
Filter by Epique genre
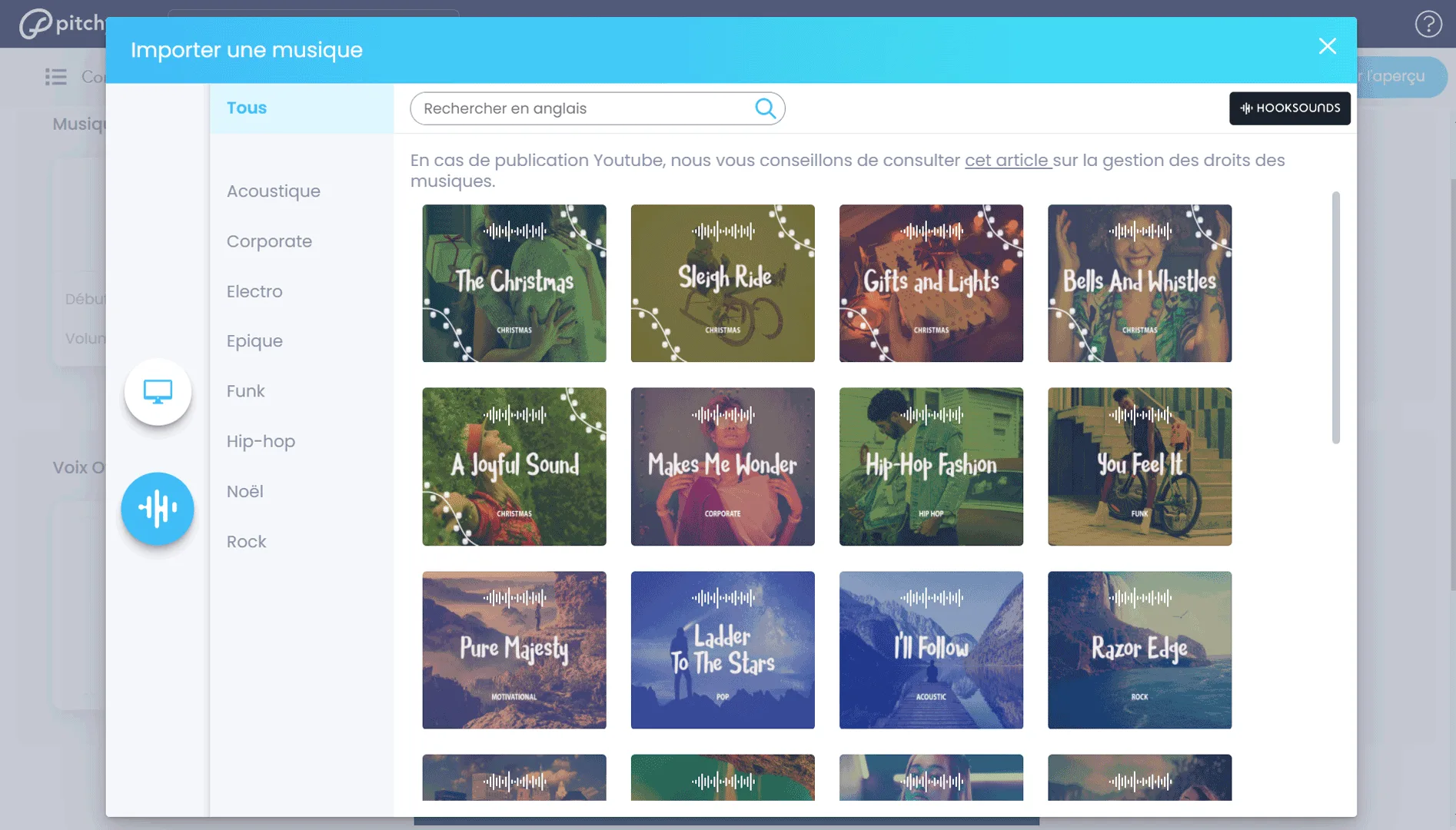pos(254,341)
